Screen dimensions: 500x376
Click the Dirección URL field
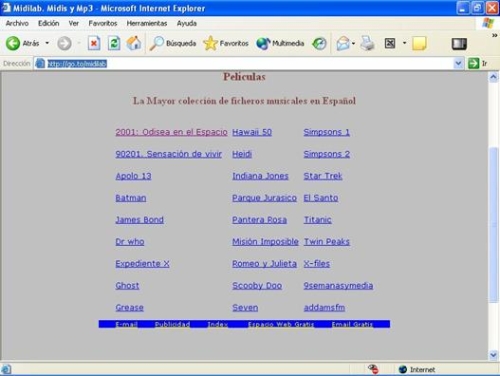(244, 63)
